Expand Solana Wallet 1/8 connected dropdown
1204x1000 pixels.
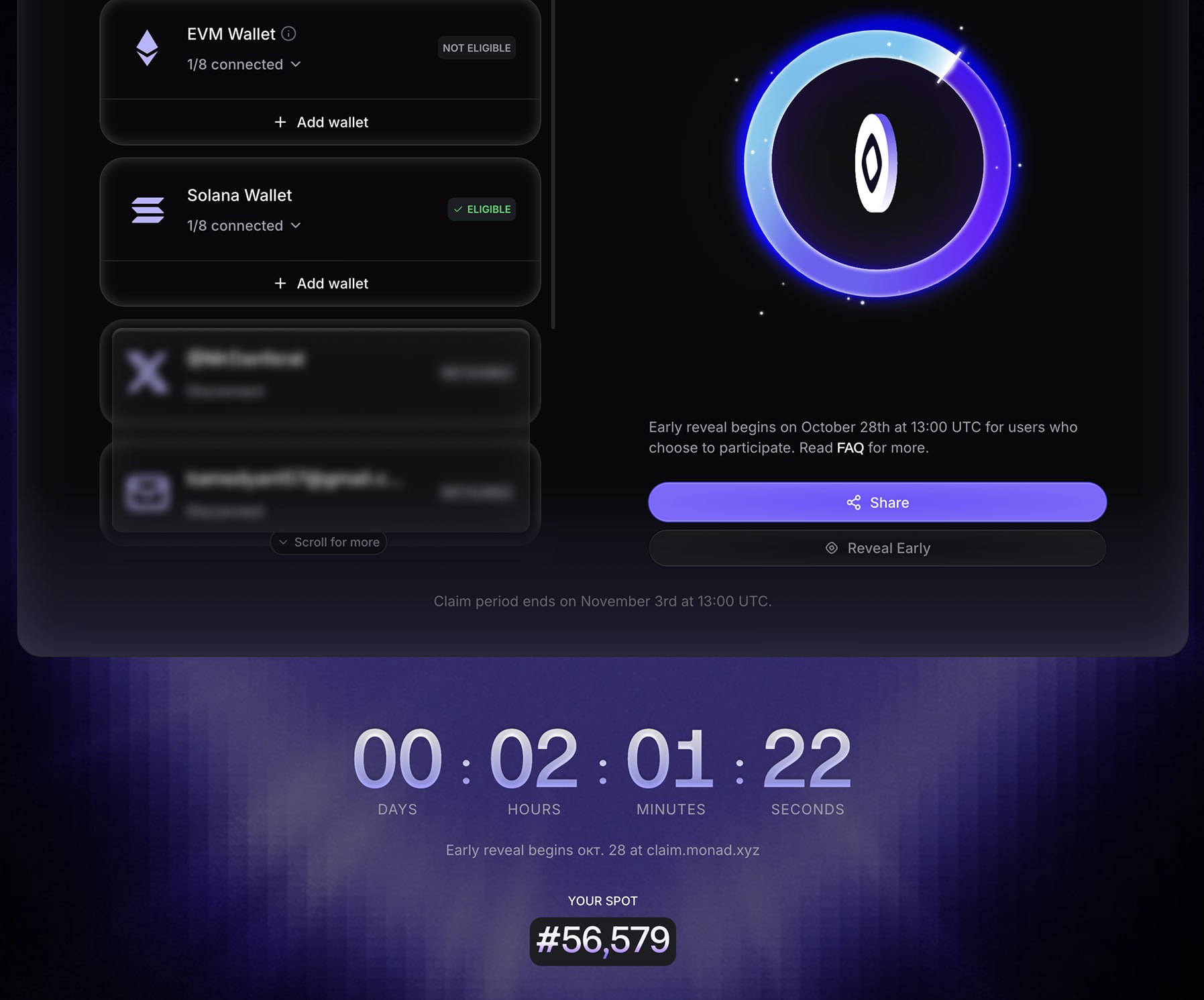(244, 226)
